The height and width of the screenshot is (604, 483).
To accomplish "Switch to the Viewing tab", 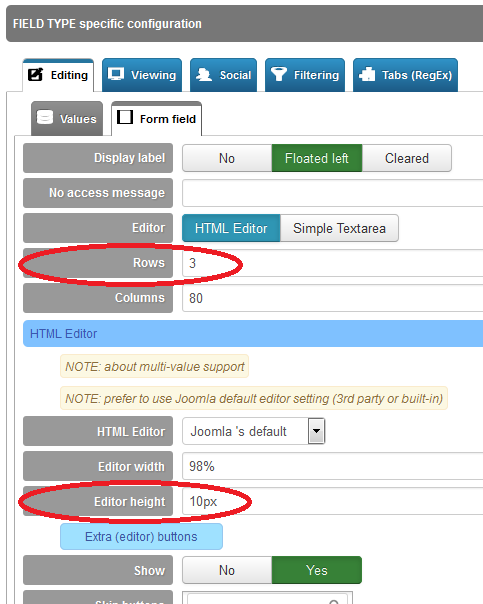I will (142, 75).
